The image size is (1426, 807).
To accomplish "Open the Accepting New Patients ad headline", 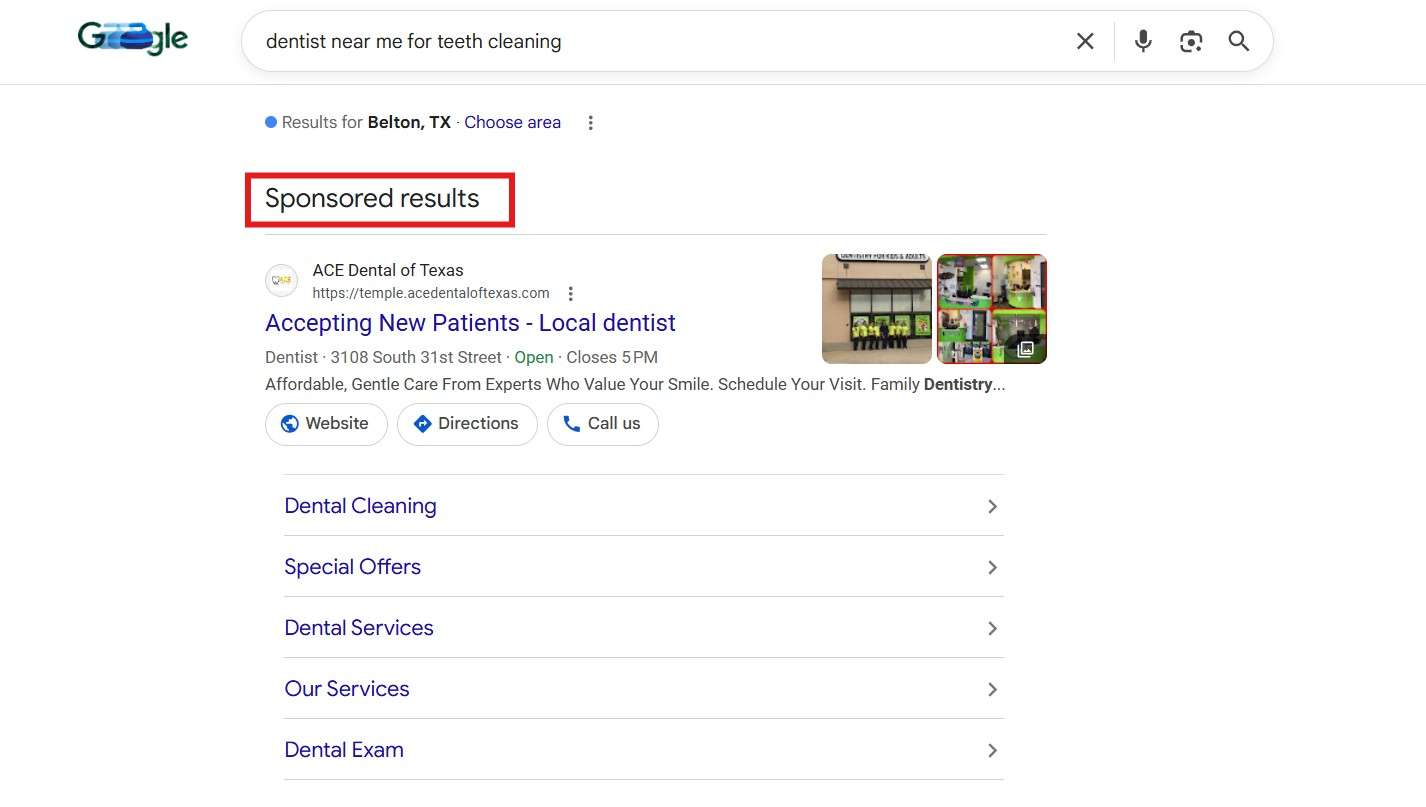I will pyautogui.click(x=470, y=322).
